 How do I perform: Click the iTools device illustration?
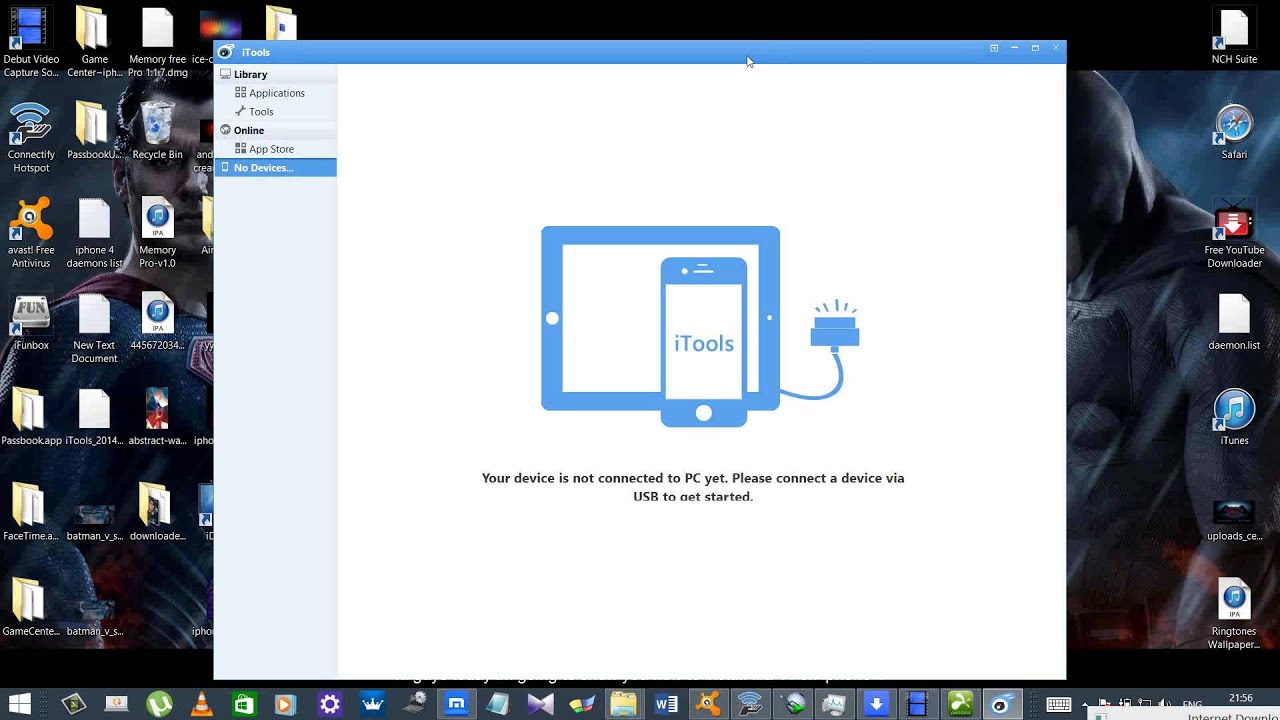700,326
